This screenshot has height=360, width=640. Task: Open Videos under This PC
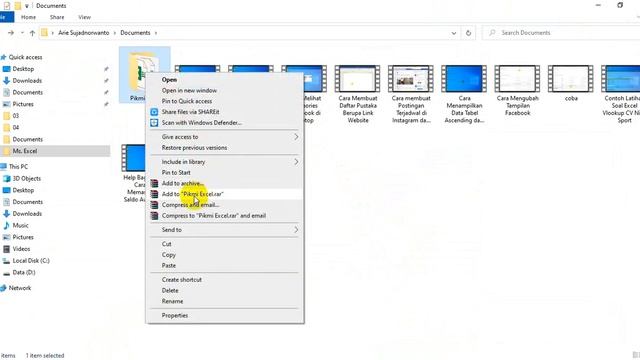click(x=21, y=249)
